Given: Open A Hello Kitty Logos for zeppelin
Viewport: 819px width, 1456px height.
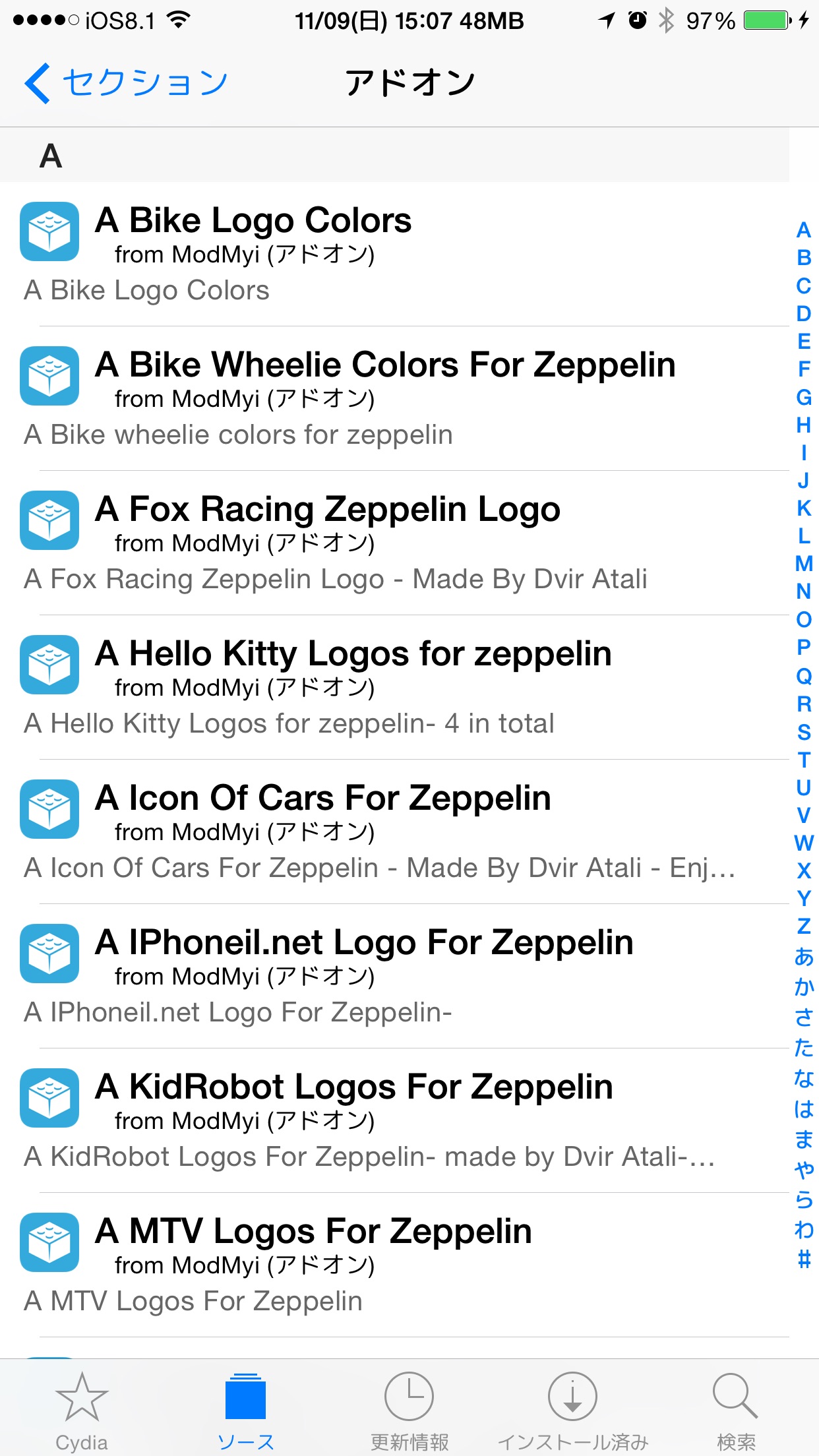Looking at the screenshot, I should (394, 687).
